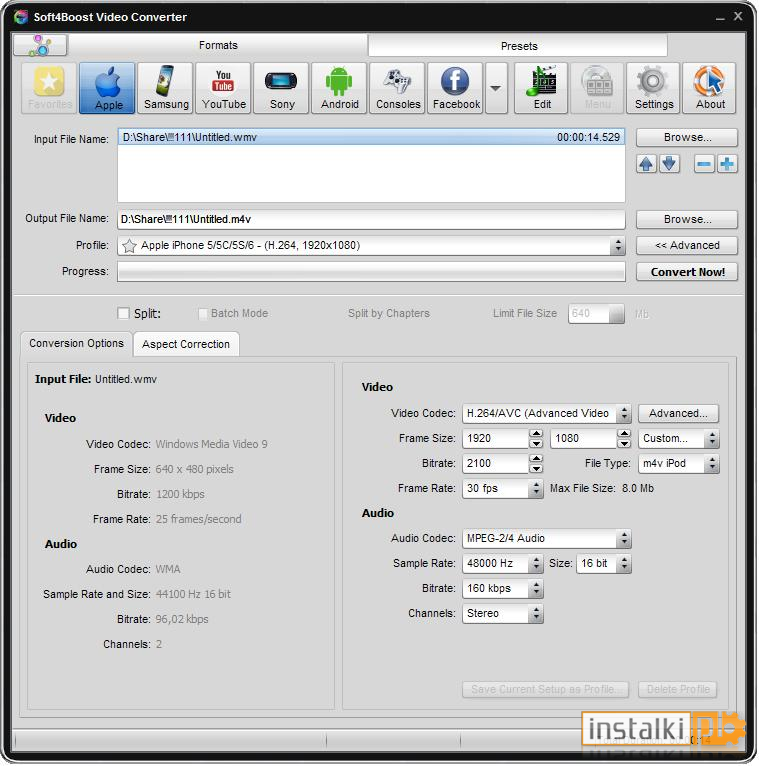Open the Channels Stereo dropdown
The height and width of the screenshot is (766, 759).
[x=536, y=614]
